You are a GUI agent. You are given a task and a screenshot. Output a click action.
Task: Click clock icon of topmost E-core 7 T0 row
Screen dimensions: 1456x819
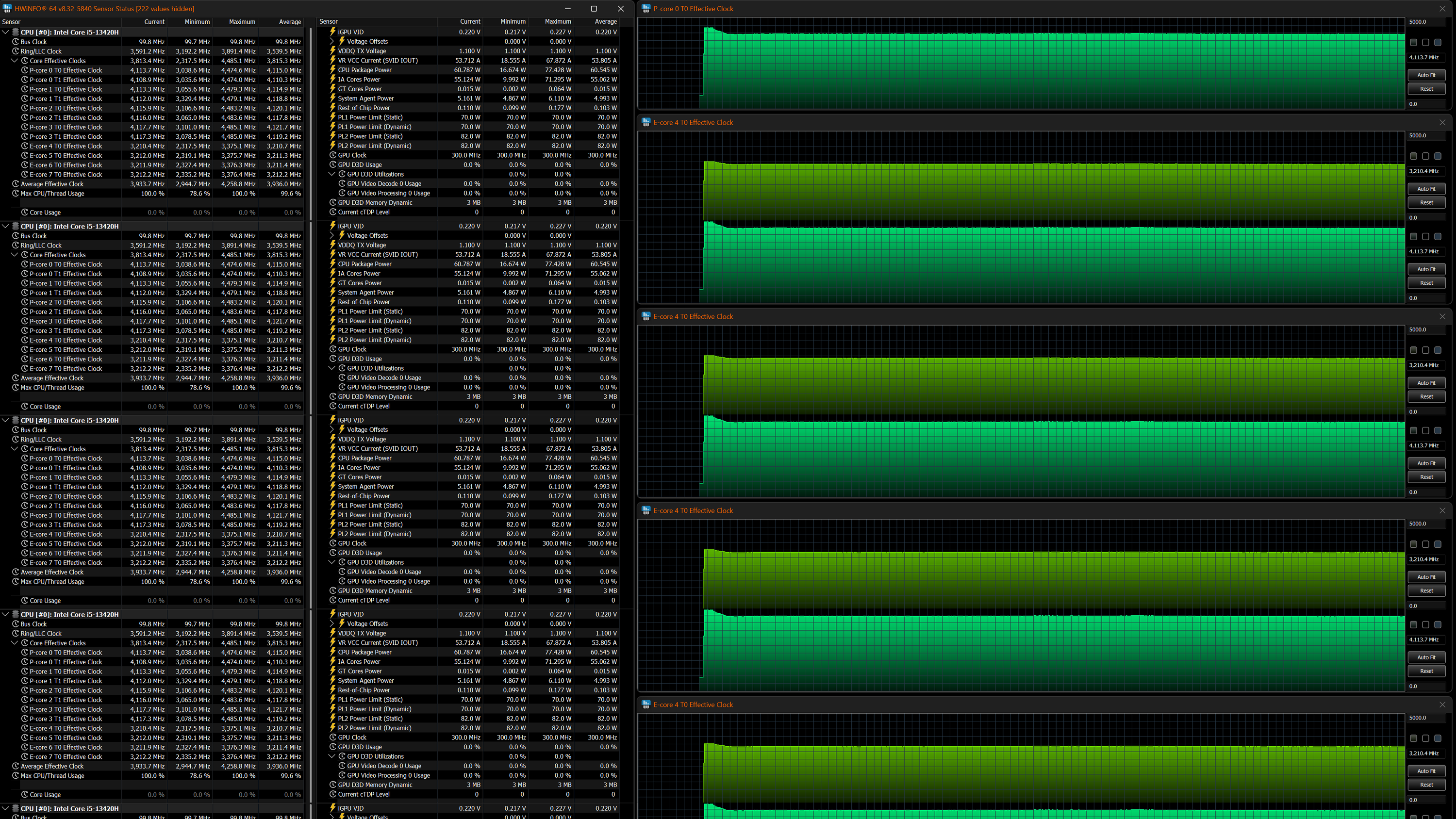(x=25, y=175)
